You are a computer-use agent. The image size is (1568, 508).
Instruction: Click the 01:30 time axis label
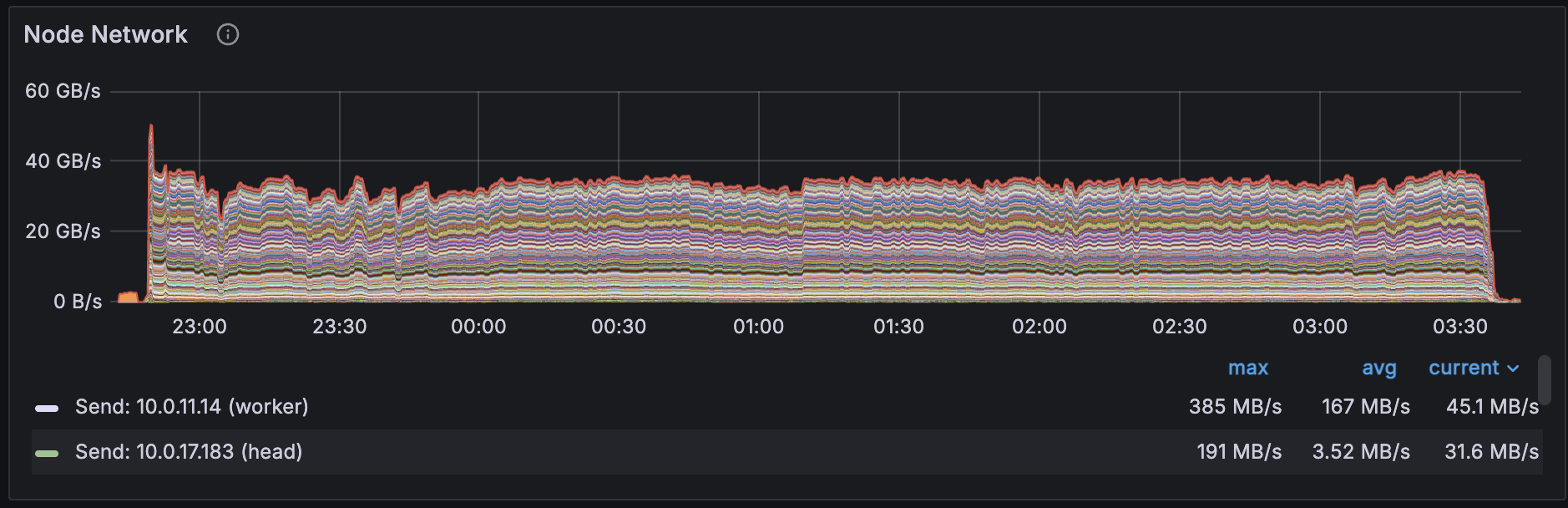899,327
